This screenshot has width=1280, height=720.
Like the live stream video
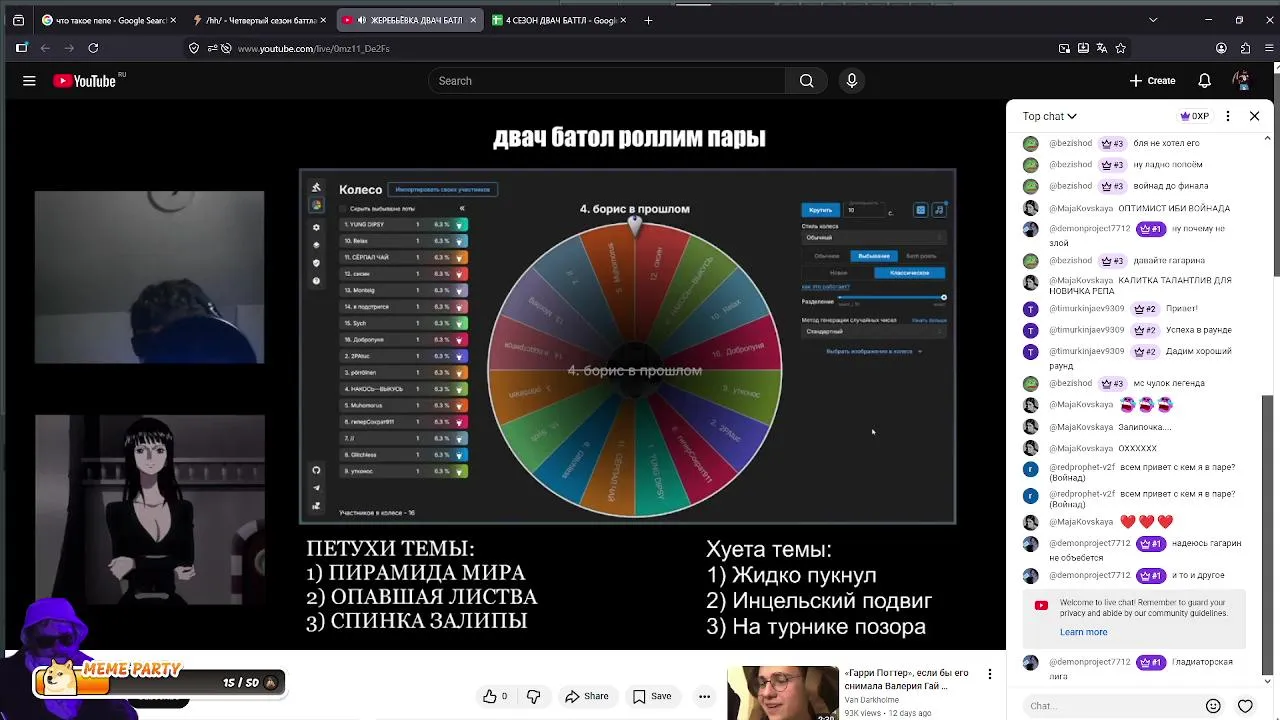click(x=495, y=696)
